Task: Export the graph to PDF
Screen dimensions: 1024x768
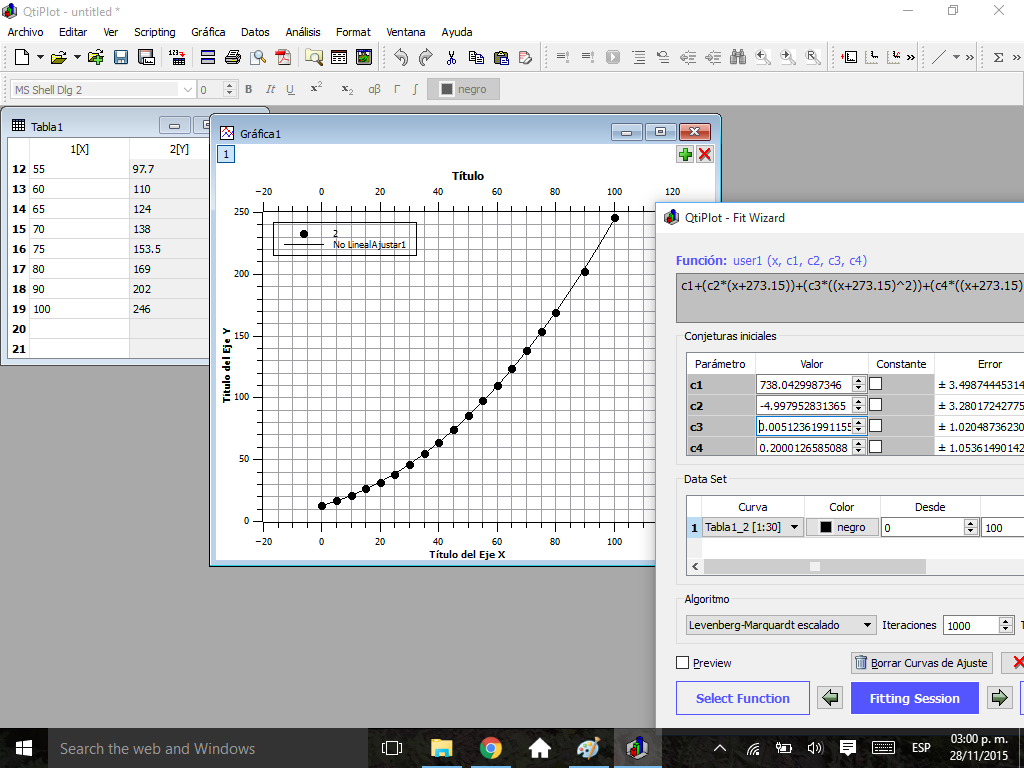Action: coord(283,57)
